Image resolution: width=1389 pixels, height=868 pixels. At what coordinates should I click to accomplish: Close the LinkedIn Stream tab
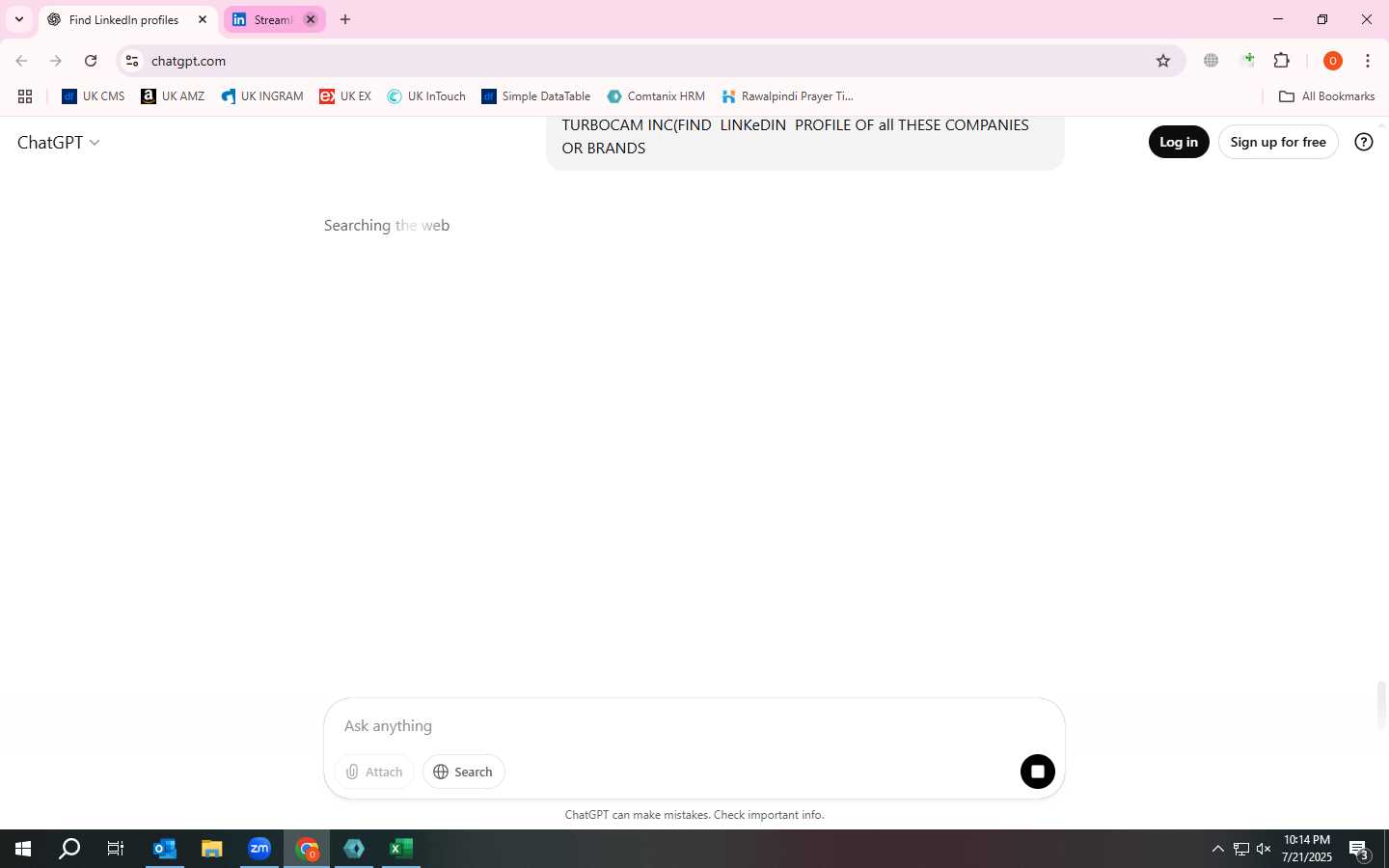[x=311, y=19]
